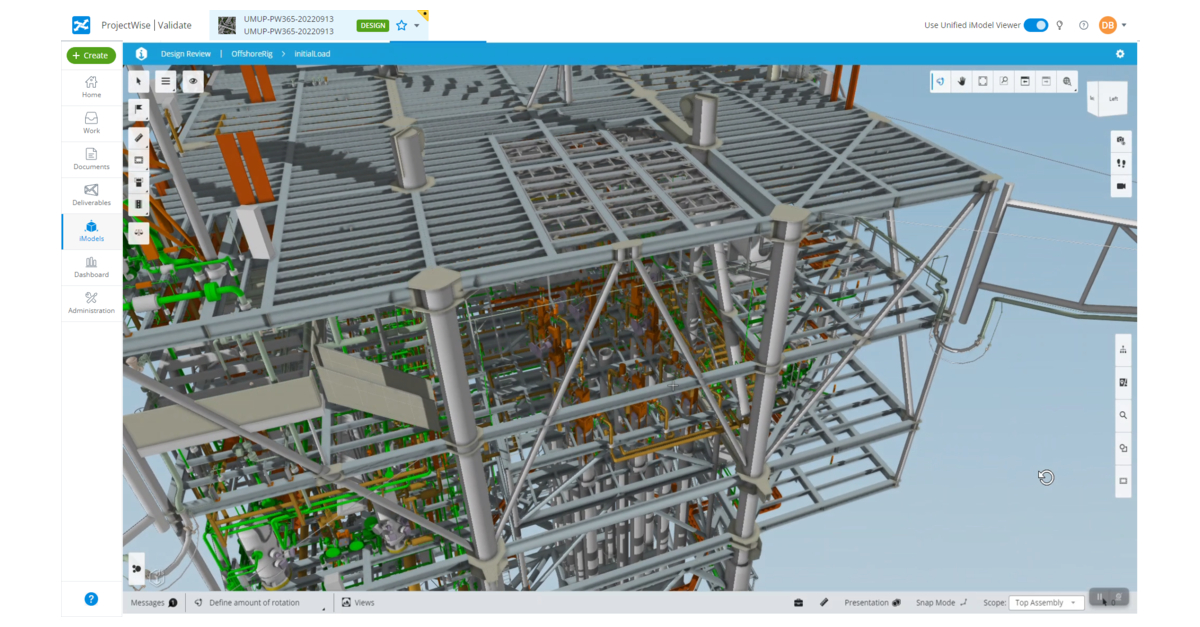Click the OffshoreRig breadcrumb link
This screenshot has height=627, width=1200.
pos(252,54)
